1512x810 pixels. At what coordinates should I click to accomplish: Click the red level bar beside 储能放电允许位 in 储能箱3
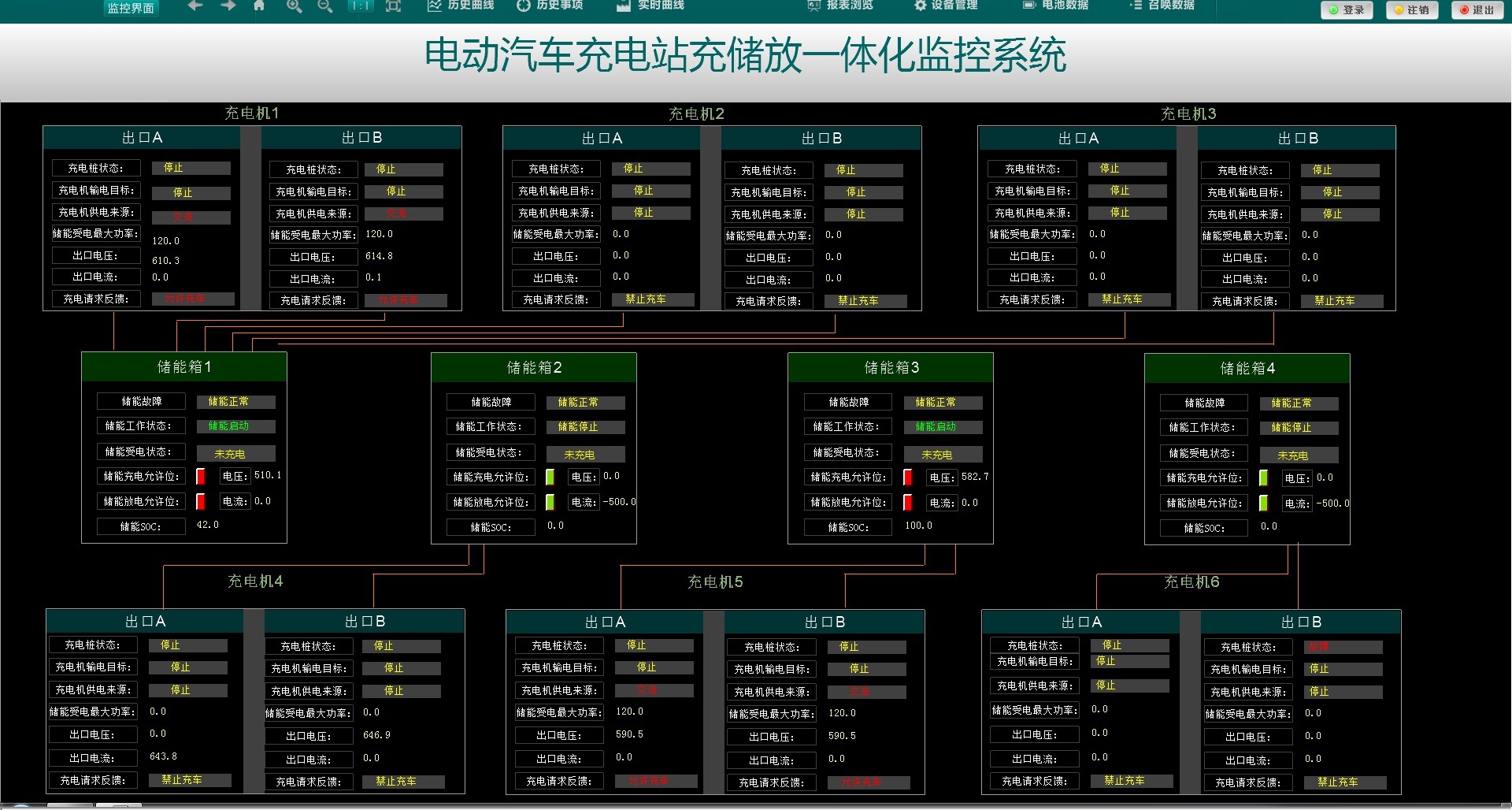tap(907, 502)
